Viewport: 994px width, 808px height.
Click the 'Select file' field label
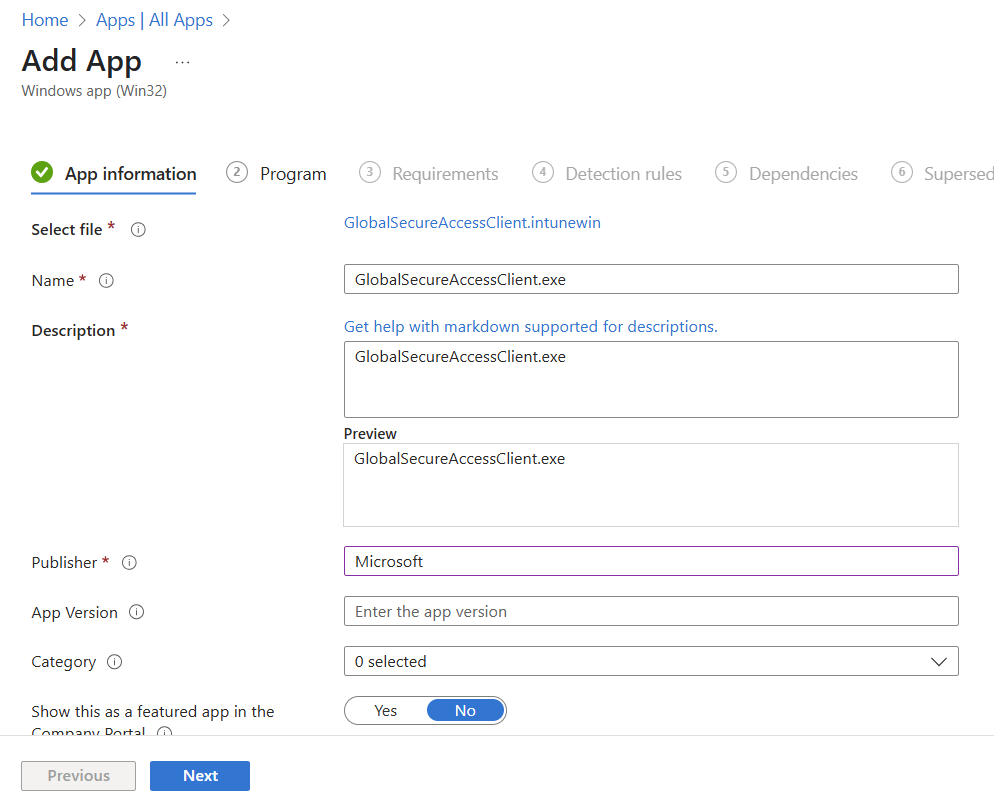67,229
